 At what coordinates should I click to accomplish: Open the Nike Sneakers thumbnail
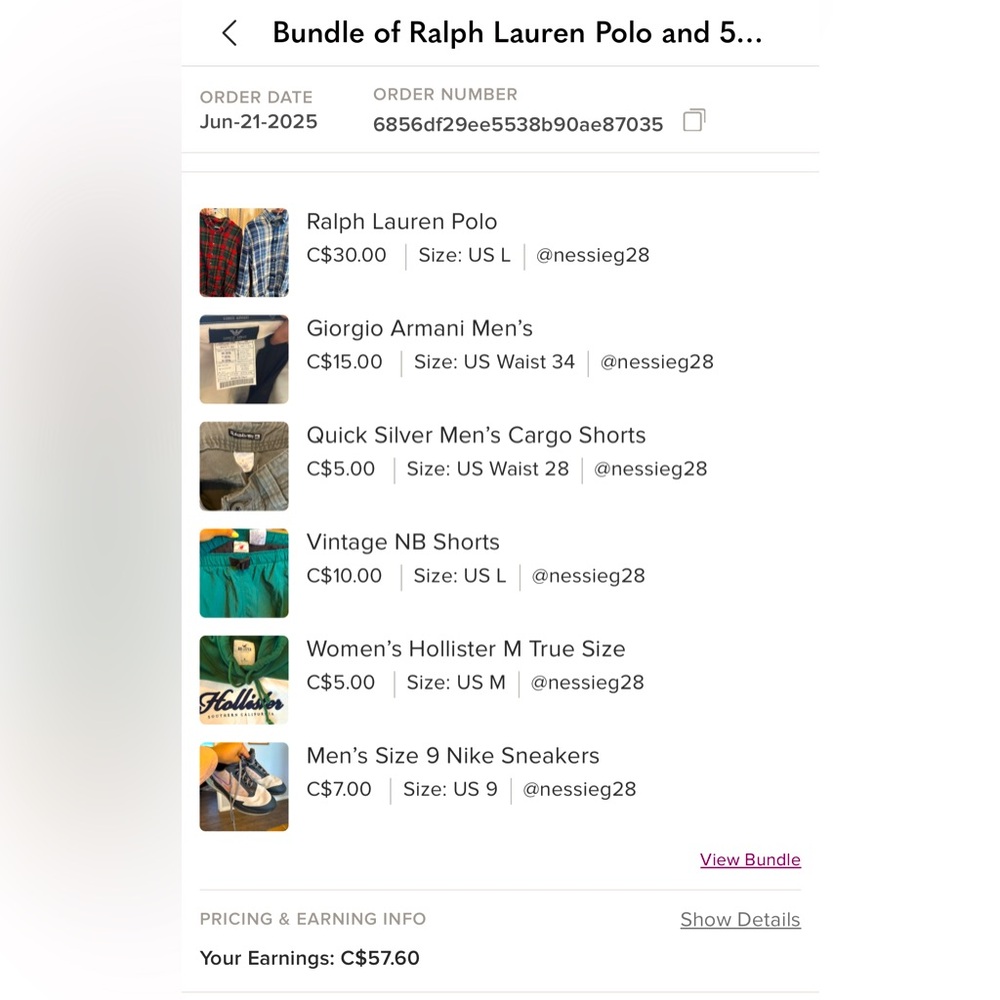tap(244, 786)
